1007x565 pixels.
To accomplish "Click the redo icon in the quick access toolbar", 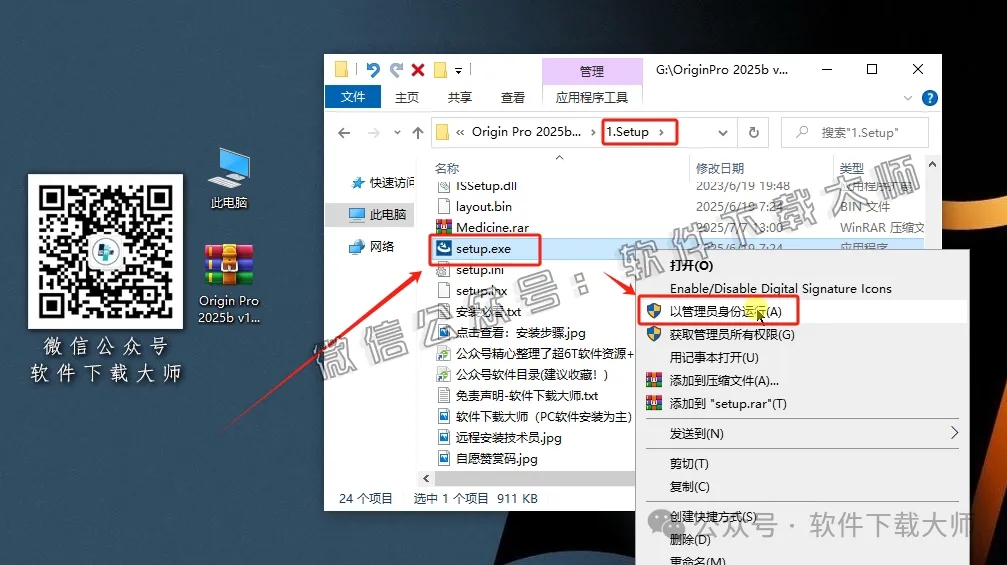I will [x=396, y=69].
